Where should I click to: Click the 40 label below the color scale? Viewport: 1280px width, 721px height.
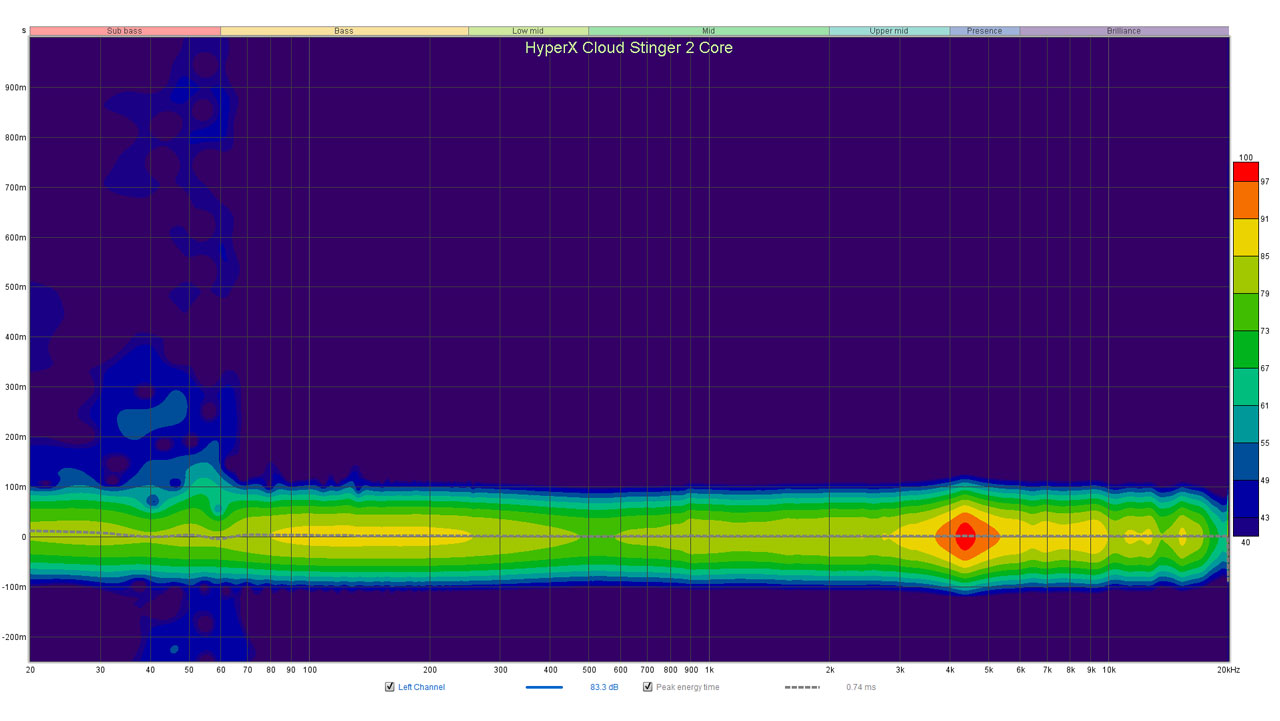(1246, 542)
